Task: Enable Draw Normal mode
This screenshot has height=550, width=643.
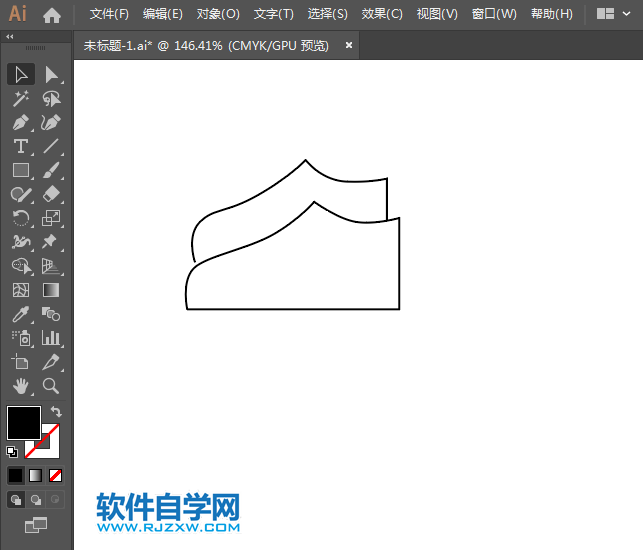Action: 16,500
